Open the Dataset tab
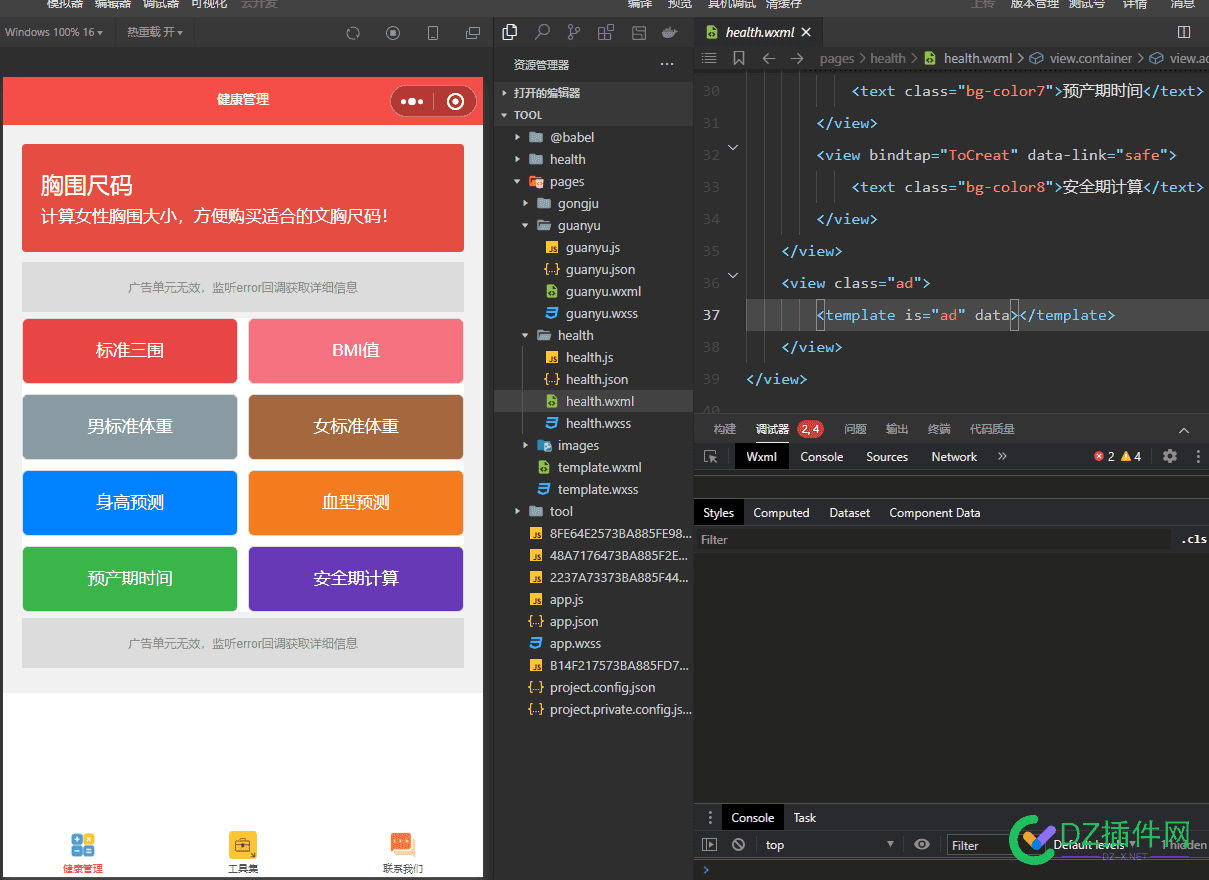Viewport: 1209px width, 880px height. 850,512
